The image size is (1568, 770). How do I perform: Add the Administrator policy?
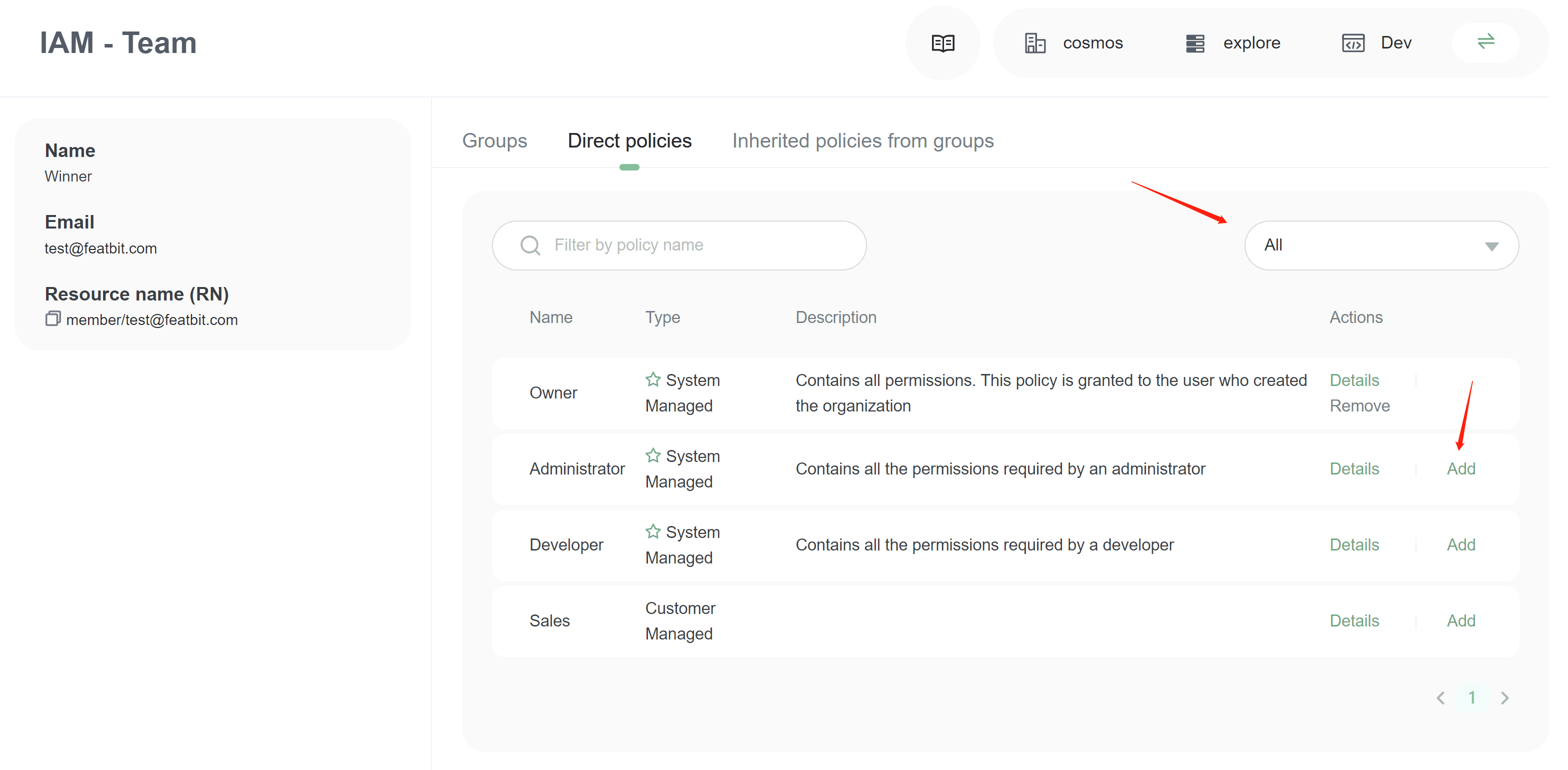click(1460, 468)
